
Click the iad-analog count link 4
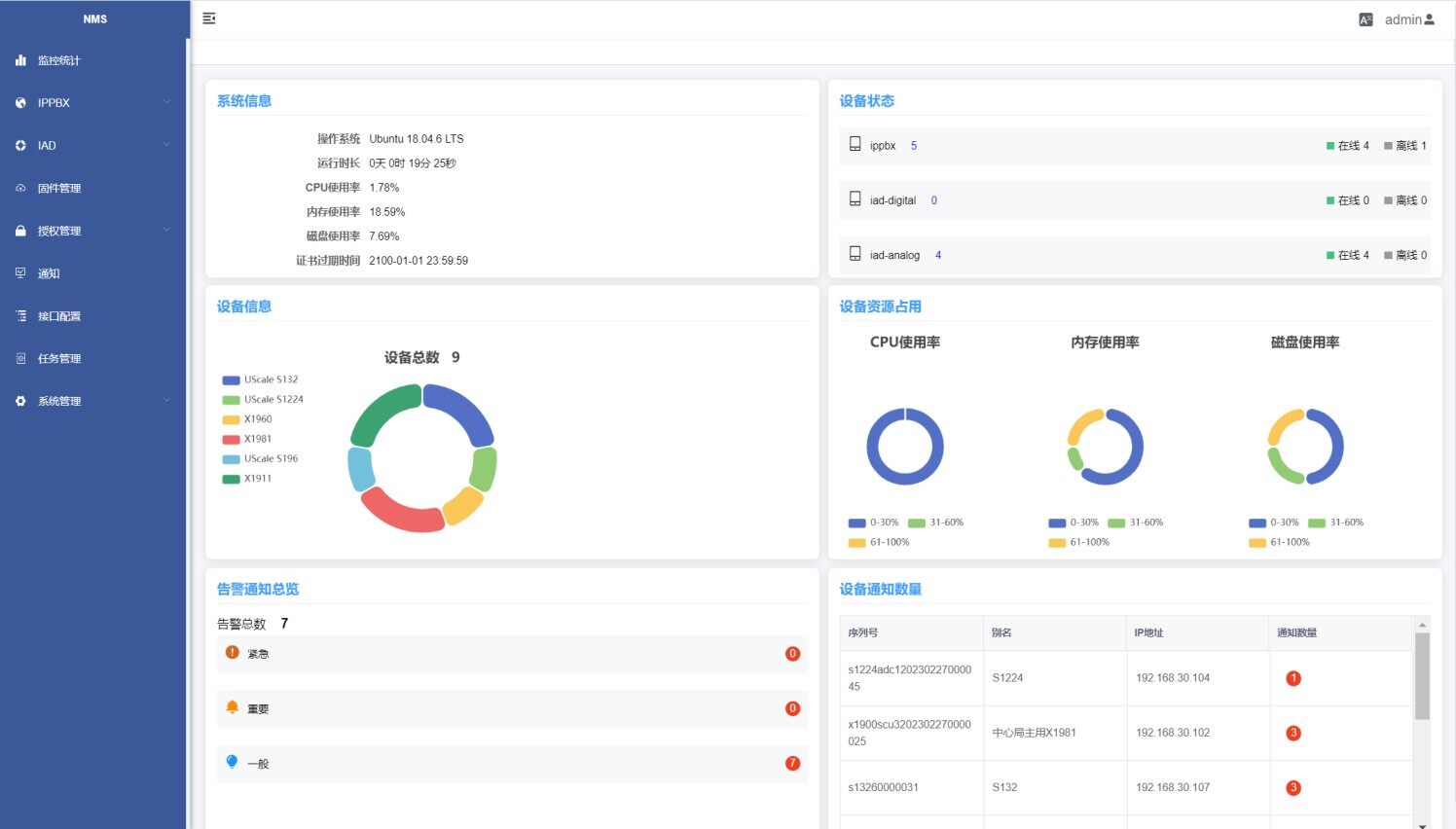click(938, 255)
